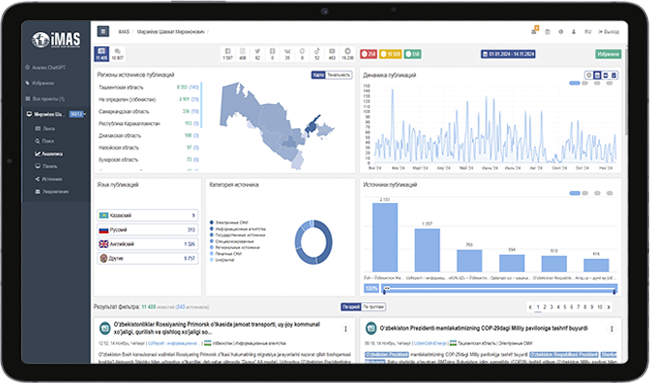The width and height of the screenshot is (650, 383).
Task: Select the social media tile showing 10 807
Action: pyautogui.click(x=117, y=54)
